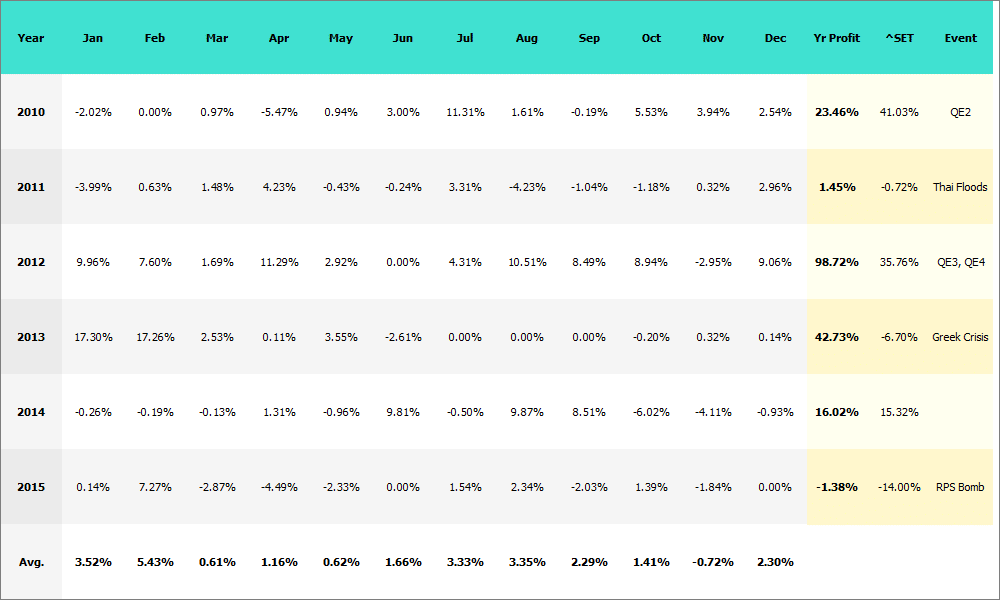Select the 2015 year row label
This screenshot has width=1000, height=600.
pyautogui.click(x=31, y=487)
